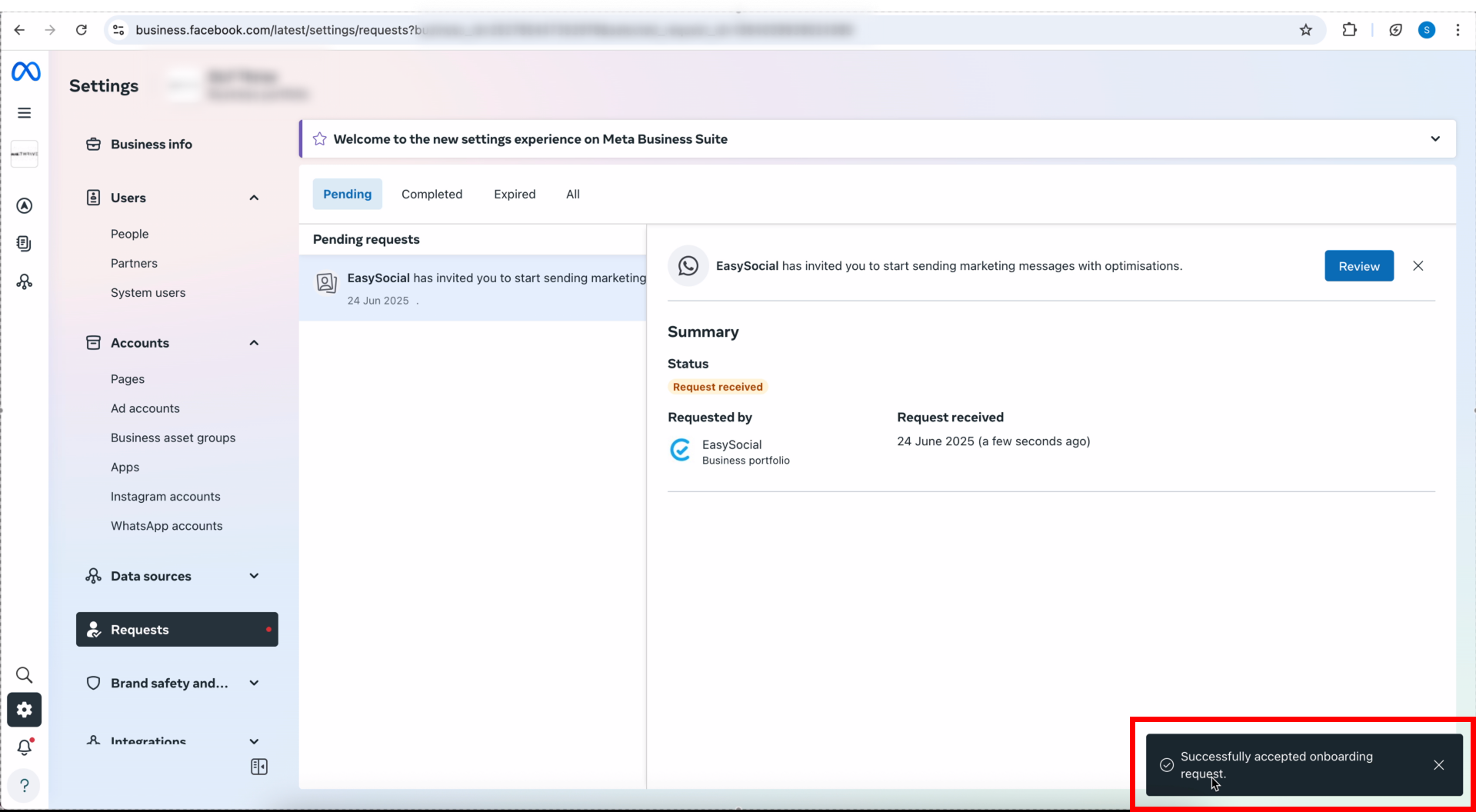Go to People under Users

(130, 234)
